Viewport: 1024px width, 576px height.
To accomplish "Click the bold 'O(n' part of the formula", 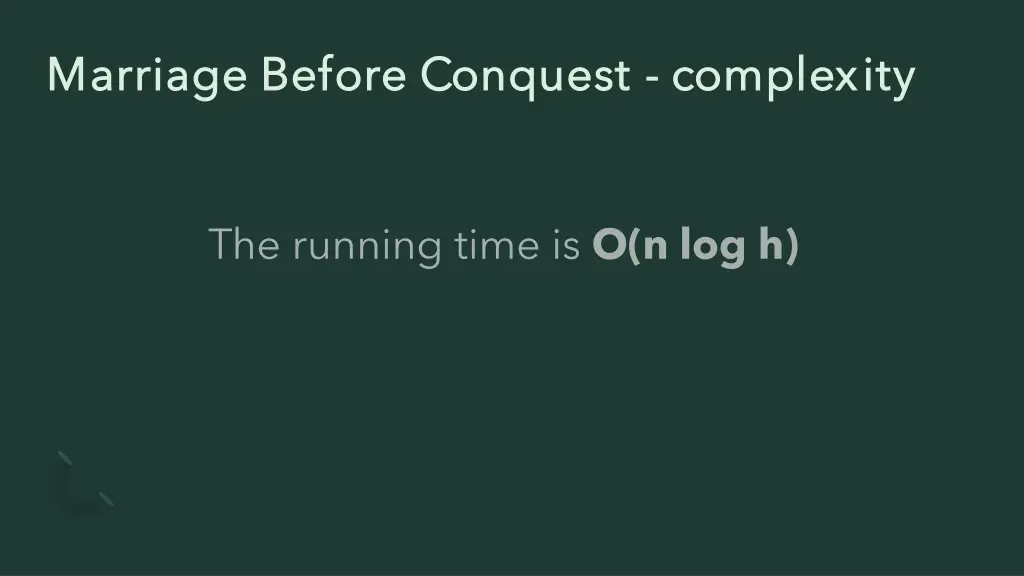I will (x=630, y=246).
